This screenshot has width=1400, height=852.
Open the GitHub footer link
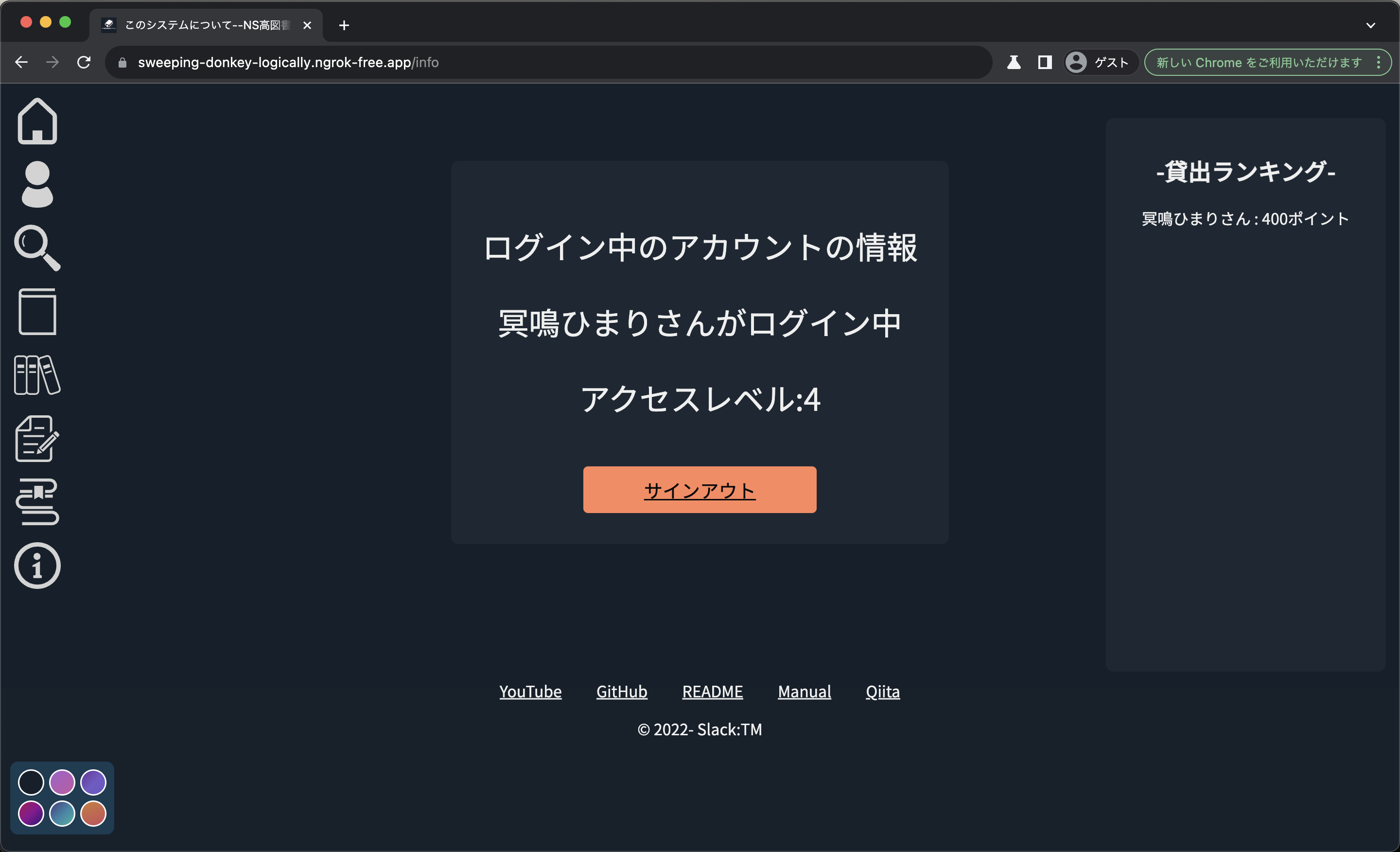coord(622,692)
